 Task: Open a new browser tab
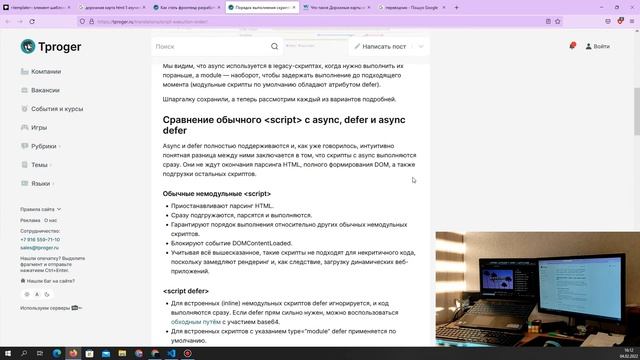pos(456,7)
